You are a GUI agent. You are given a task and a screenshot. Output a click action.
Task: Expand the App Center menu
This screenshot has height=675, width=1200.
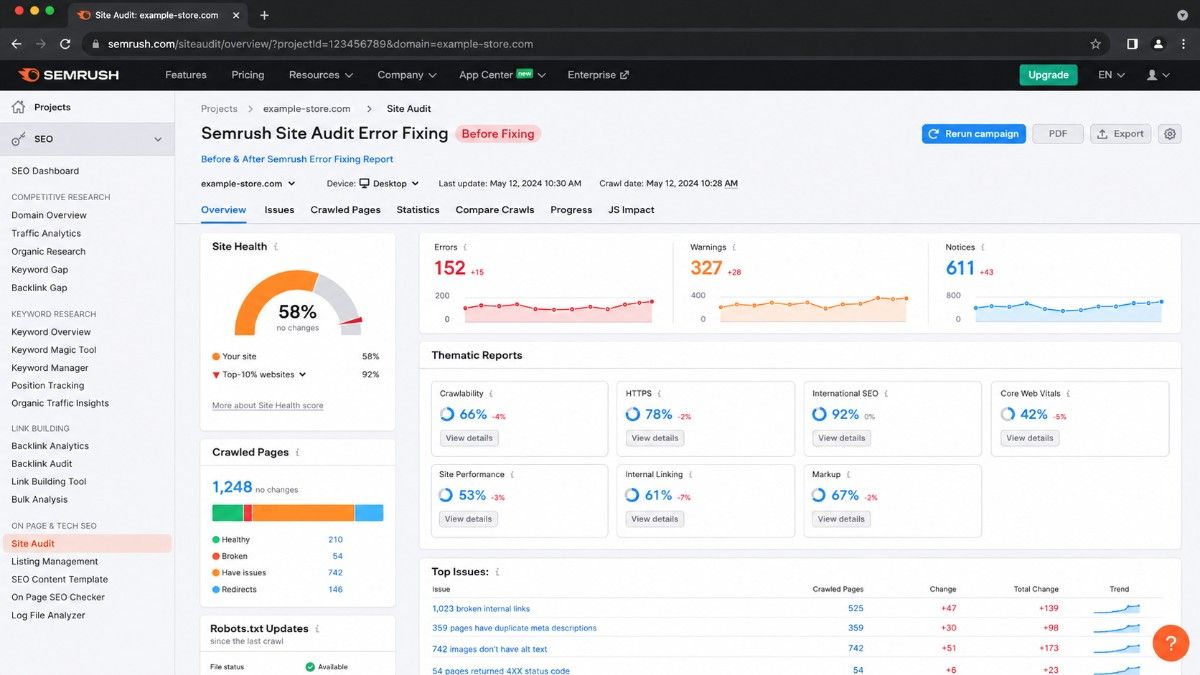coord(502,75)
